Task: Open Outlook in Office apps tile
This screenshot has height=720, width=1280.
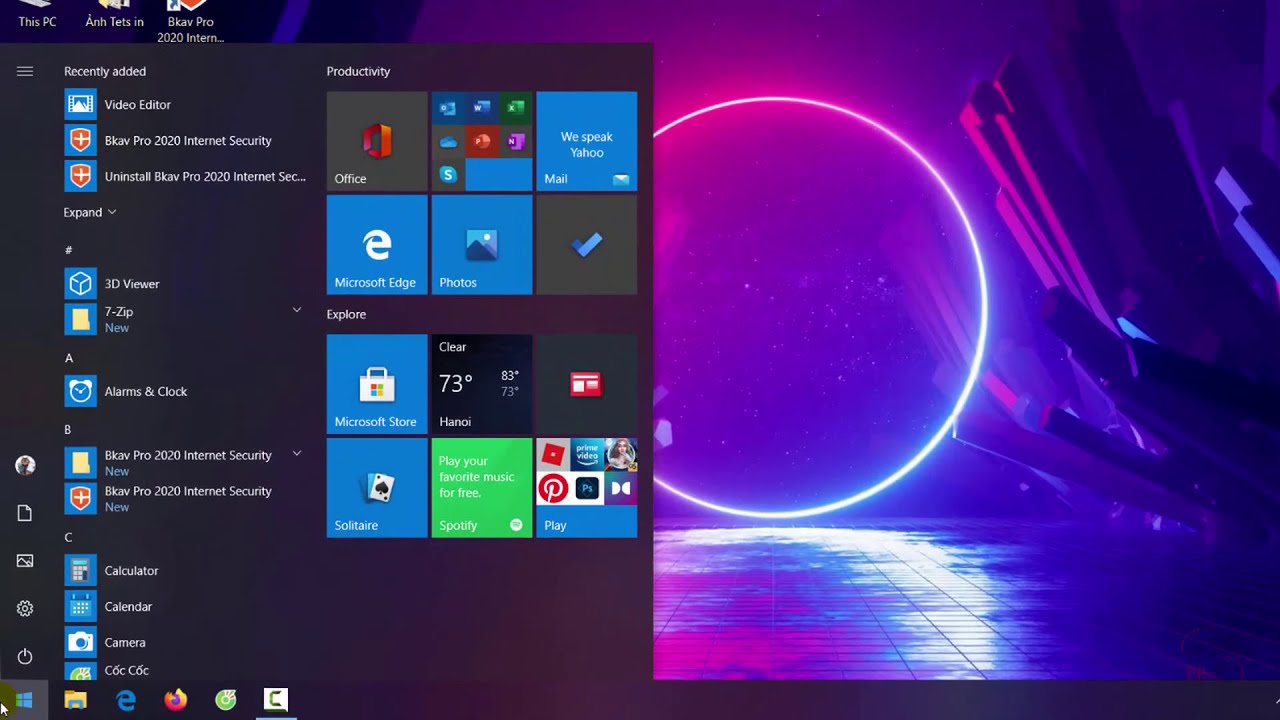Action: point(448,108)
